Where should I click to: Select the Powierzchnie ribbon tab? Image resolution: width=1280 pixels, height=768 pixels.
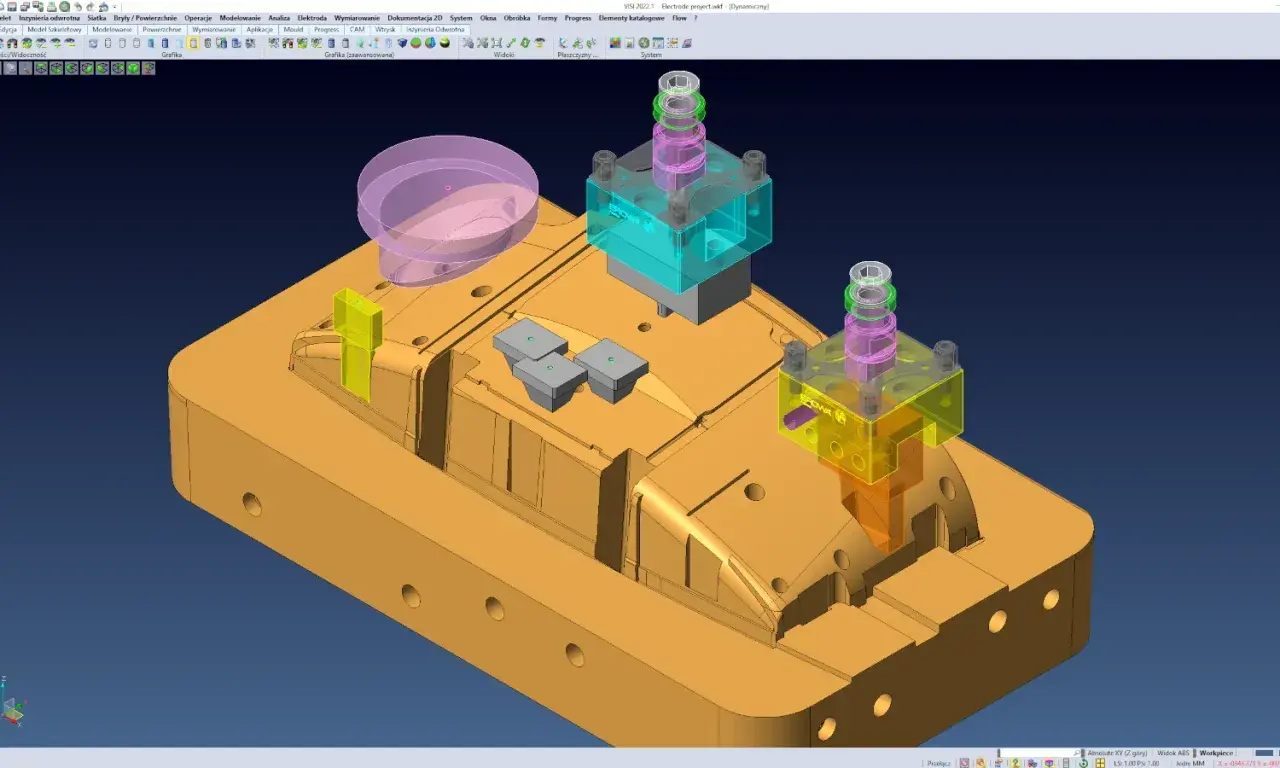tap(162, 30)
